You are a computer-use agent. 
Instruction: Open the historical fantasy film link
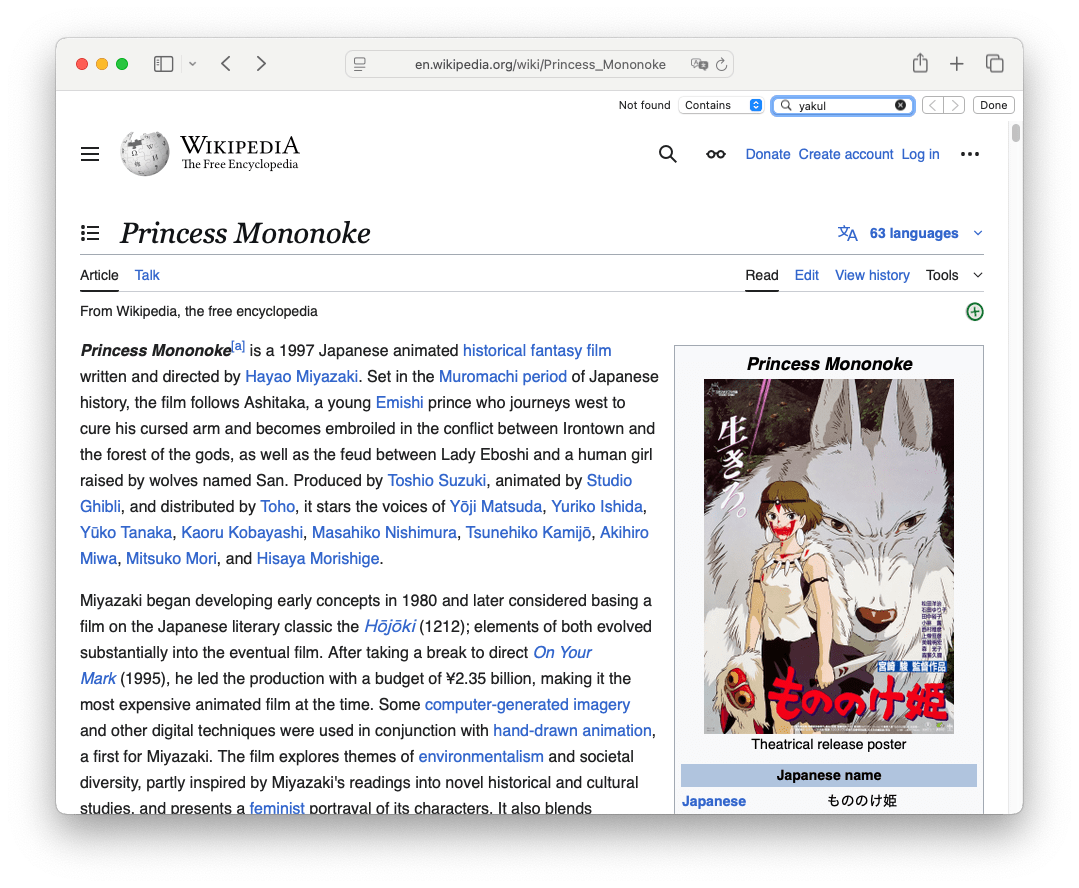537,350
